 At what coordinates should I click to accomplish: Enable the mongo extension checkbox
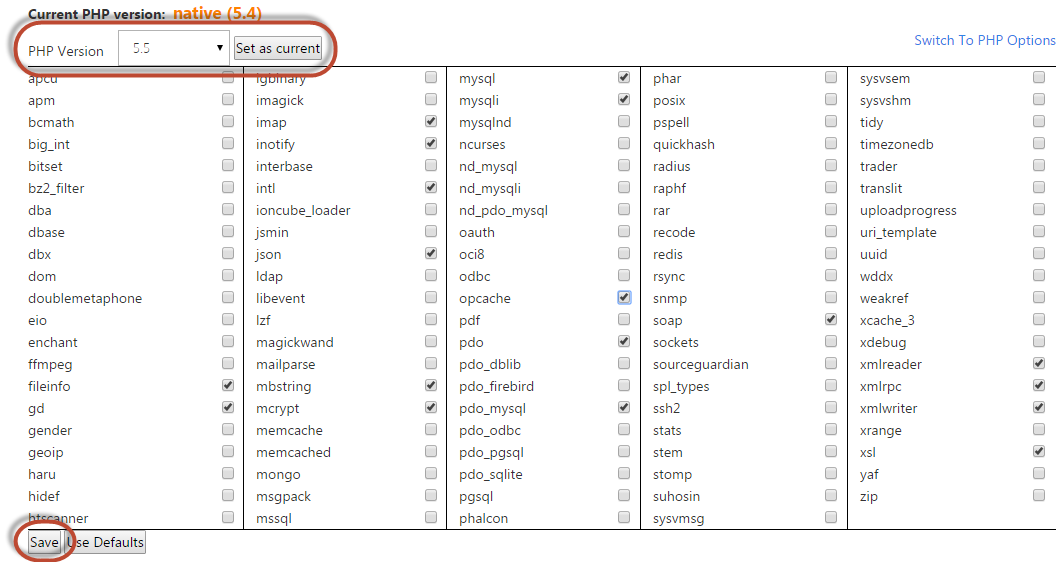[x=431, y=473]
